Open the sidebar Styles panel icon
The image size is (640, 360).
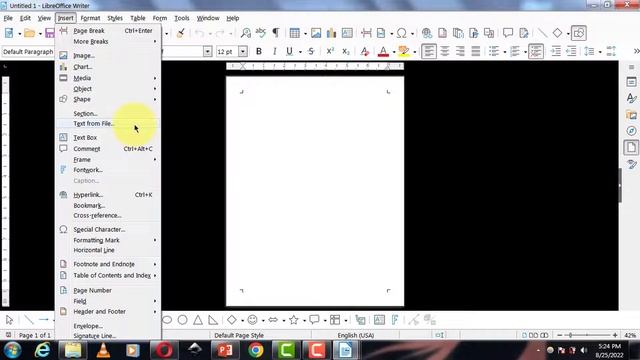631,98
